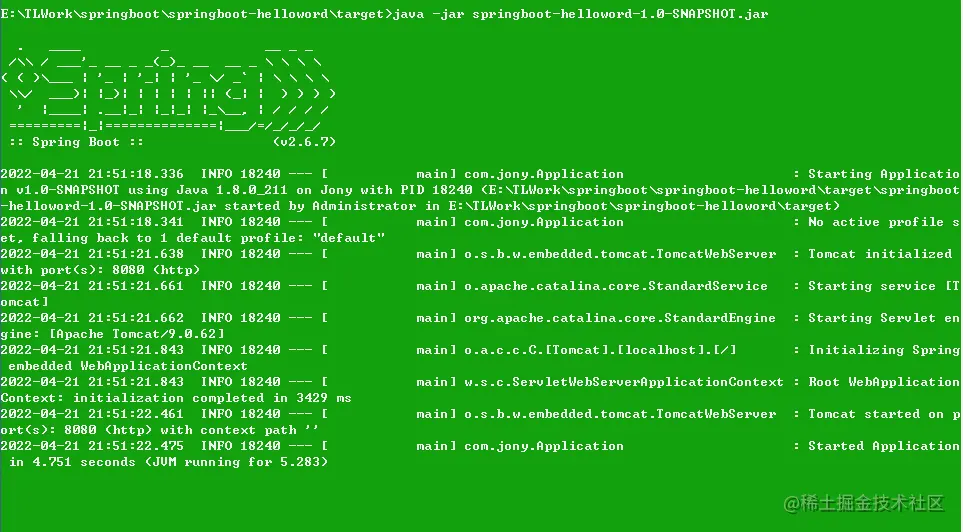The width and height of the screenshot is (963, 532).
Task: Click the timestamp '2022-04-21 21:51:18.336'
Action: click(x=92, y=174)
